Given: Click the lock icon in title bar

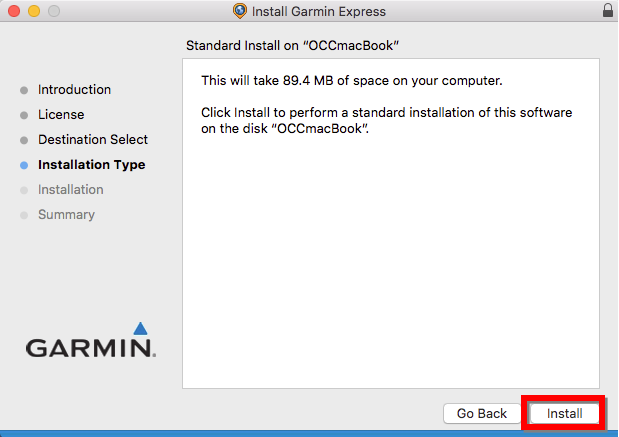Looking at the screenshot, I should [x=608, y=11].
